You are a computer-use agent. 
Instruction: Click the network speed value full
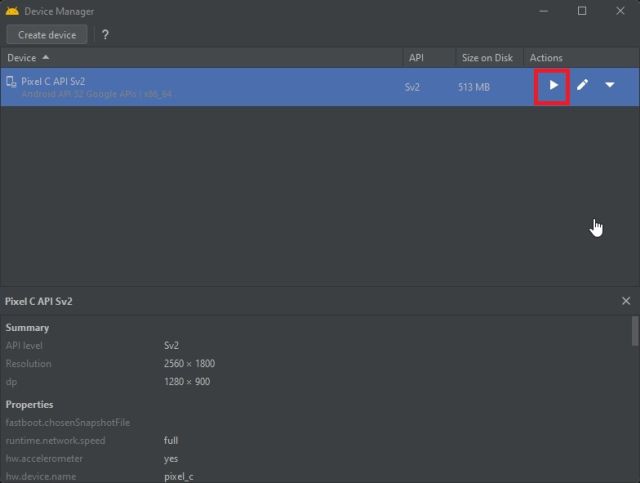click(x=171, y=441)
